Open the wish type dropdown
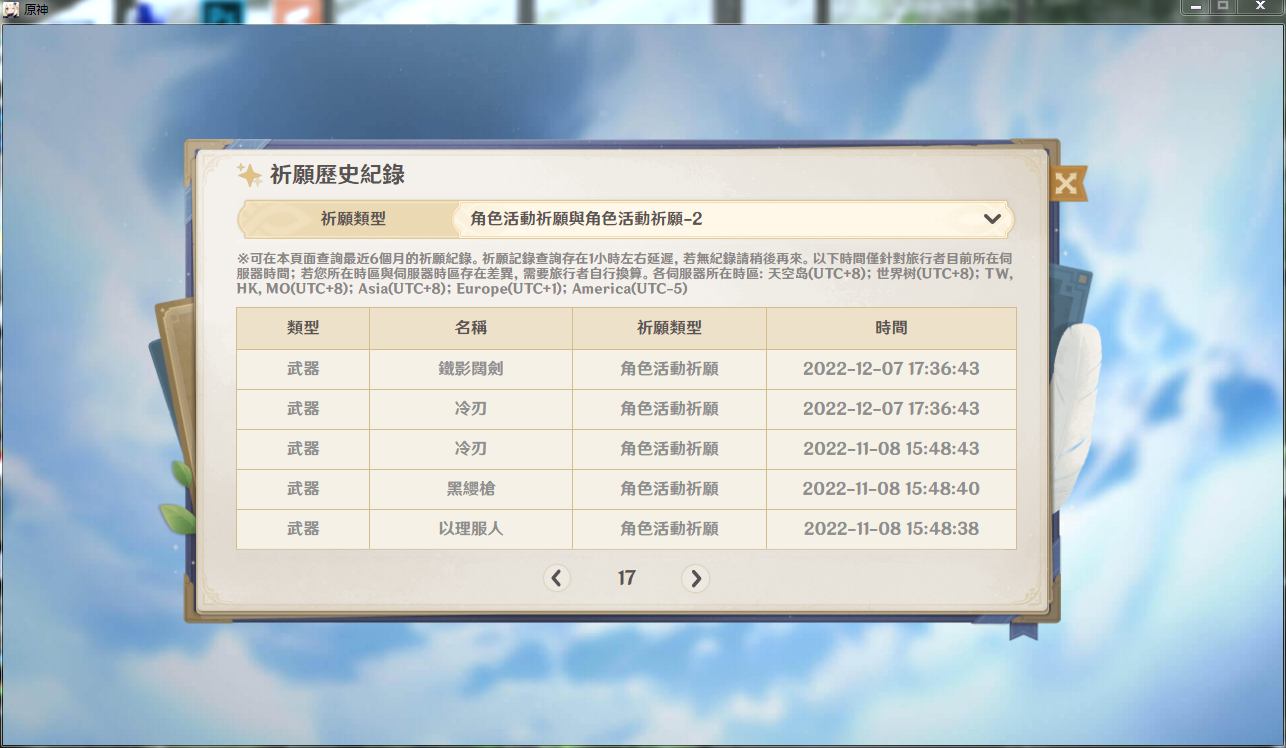This screenshot has width=1286, height=748. point(735,219)
